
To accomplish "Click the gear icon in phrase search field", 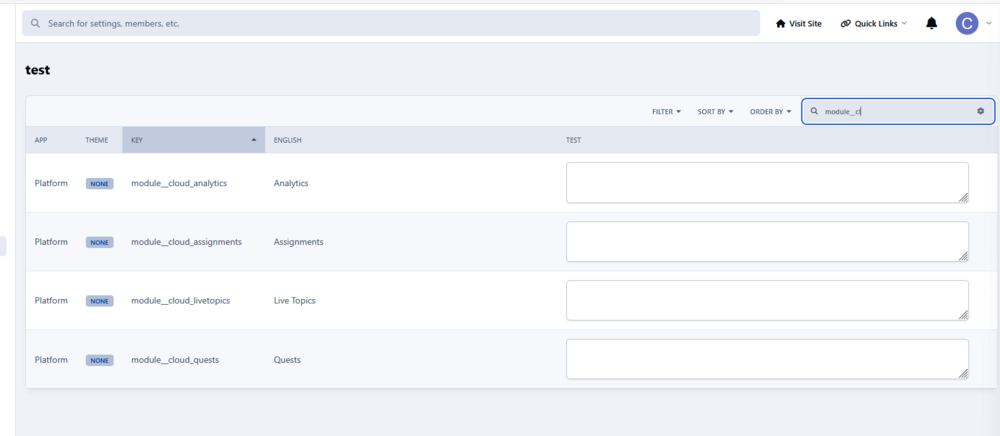I will [x=980, y=111].
